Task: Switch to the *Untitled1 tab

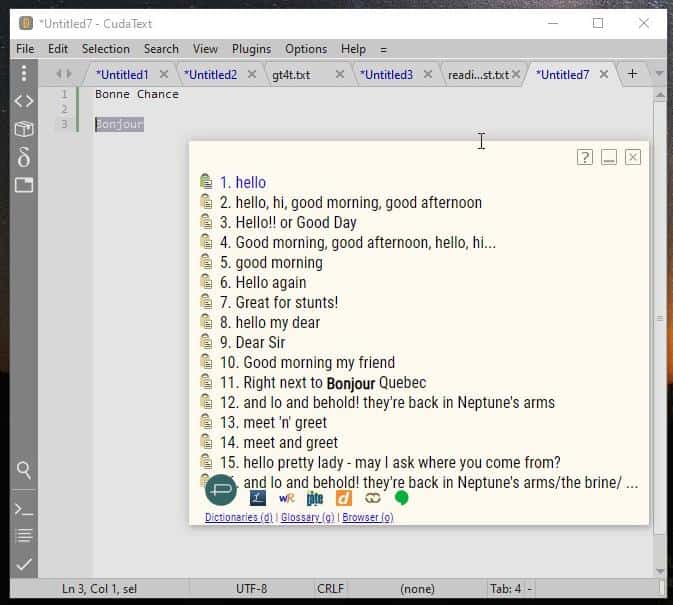Action: coord(122,75)
